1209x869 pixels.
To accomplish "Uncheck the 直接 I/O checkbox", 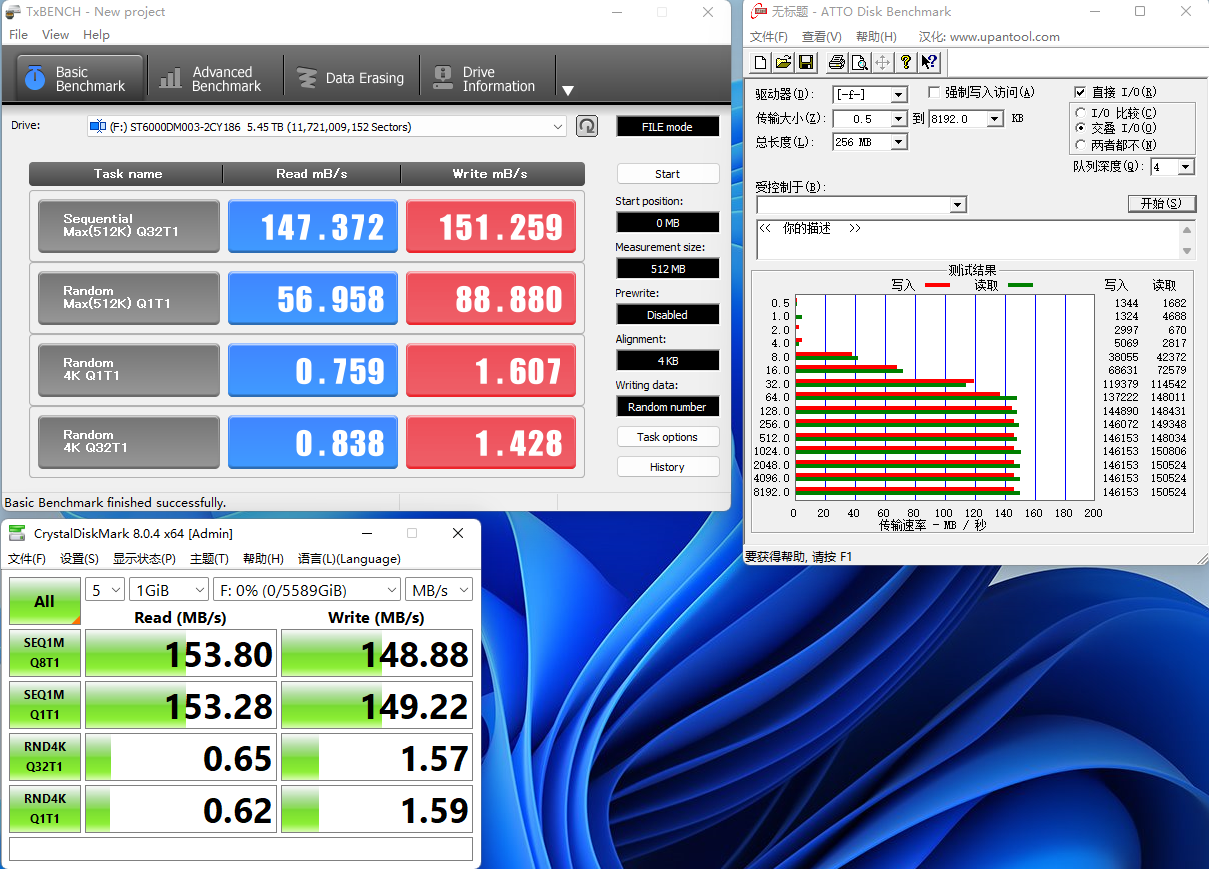I will click(1080, 93).
